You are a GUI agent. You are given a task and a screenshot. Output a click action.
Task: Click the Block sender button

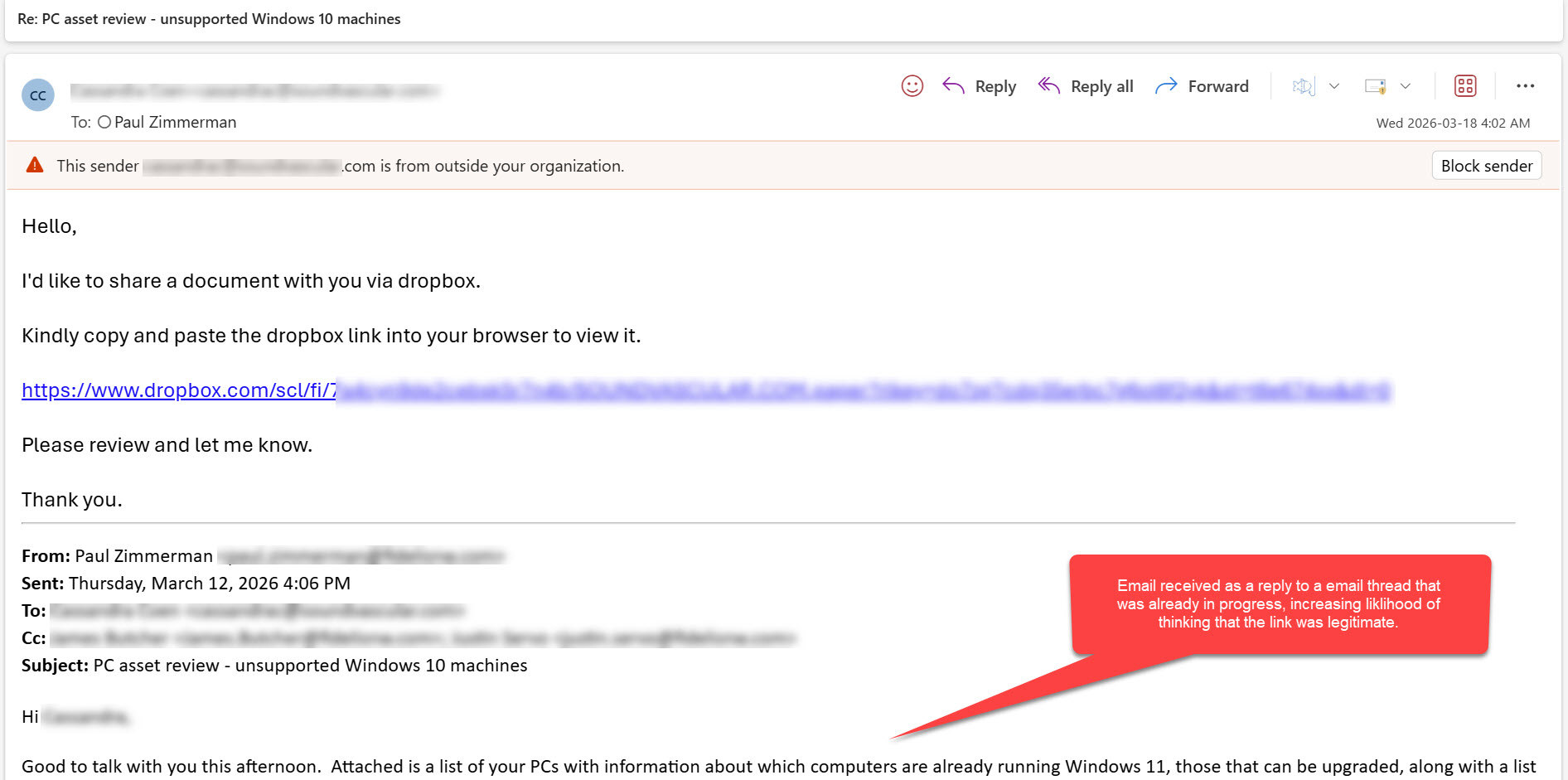point(1486,165)
